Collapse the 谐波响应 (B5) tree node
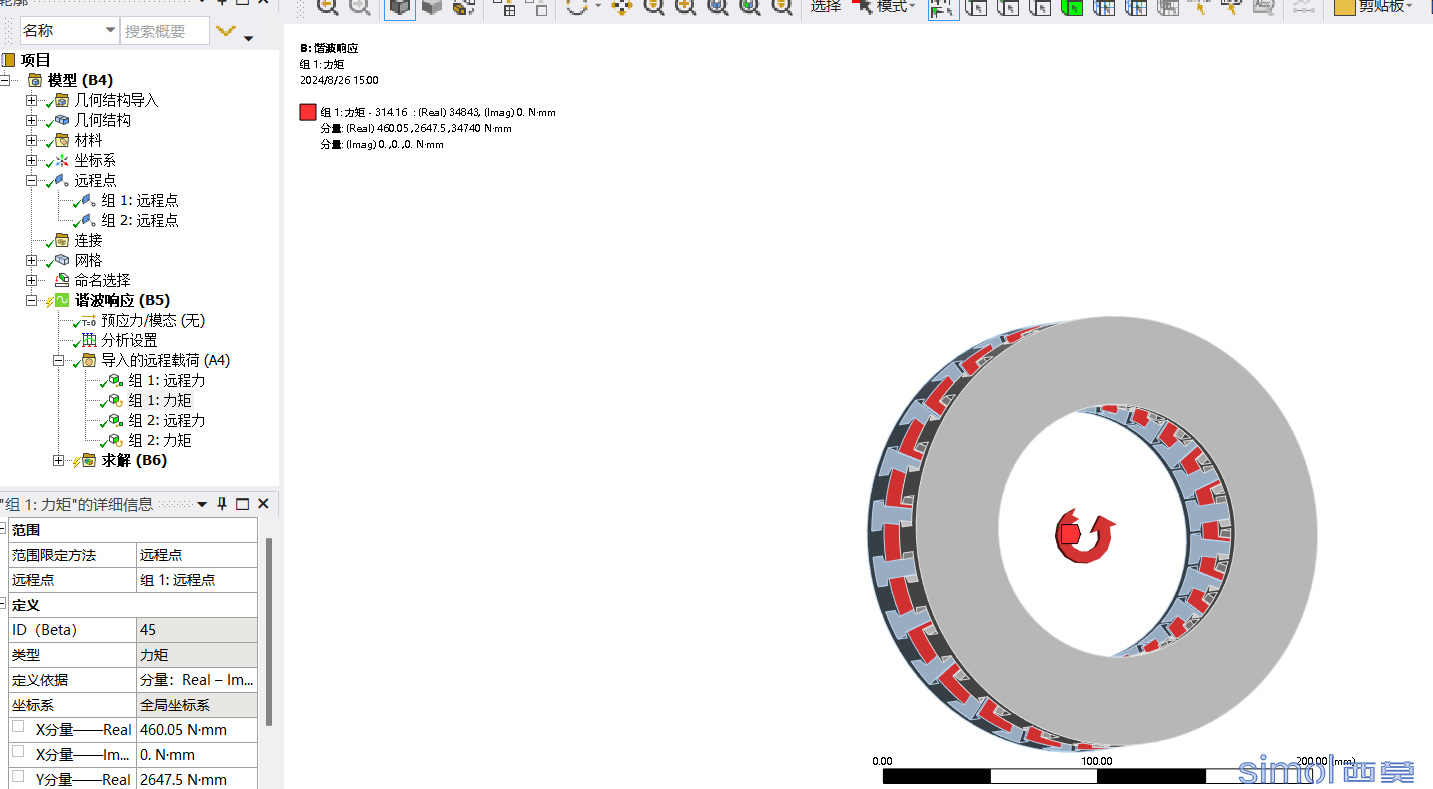1433x789 pixels. pos(32,300)
